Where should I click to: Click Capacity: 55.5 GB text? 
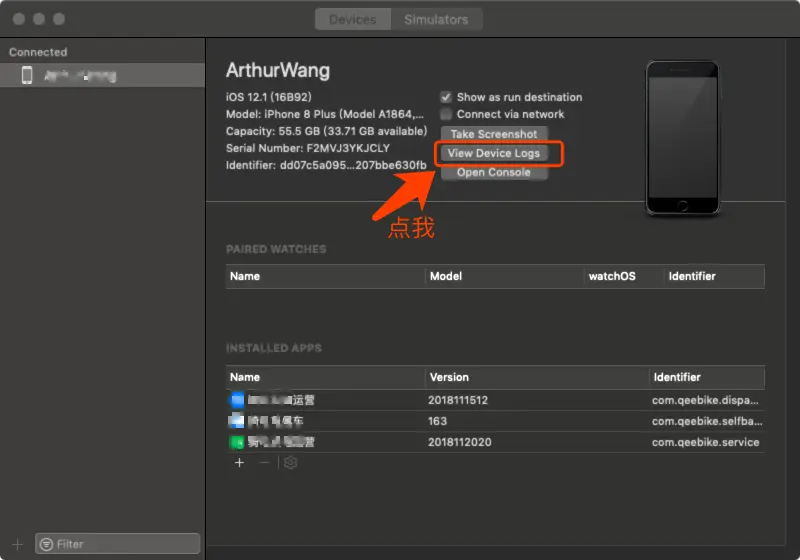(327, 131)
